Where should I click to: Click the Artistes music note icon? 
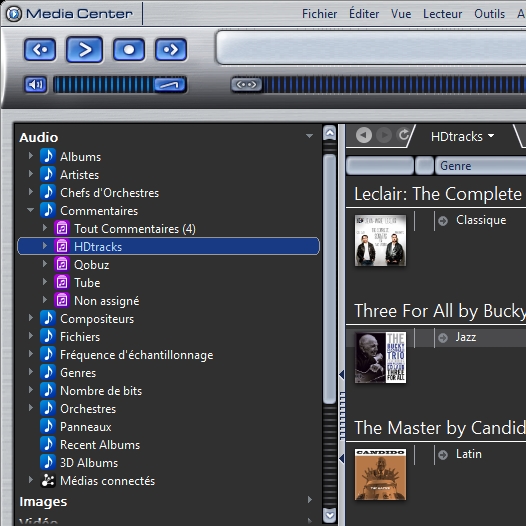[48, 174]
